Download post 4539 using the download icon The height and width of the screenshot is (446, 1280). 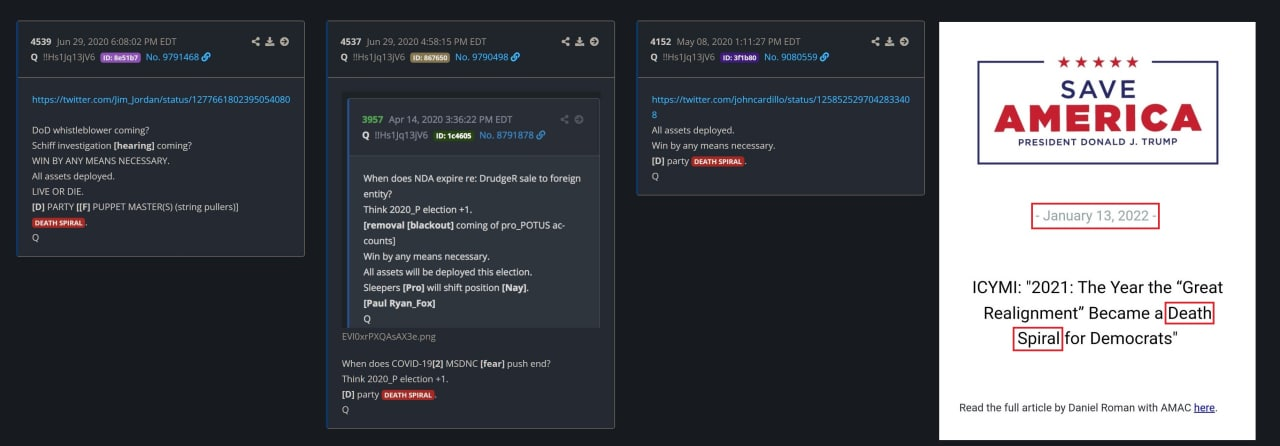coord(270,42)
